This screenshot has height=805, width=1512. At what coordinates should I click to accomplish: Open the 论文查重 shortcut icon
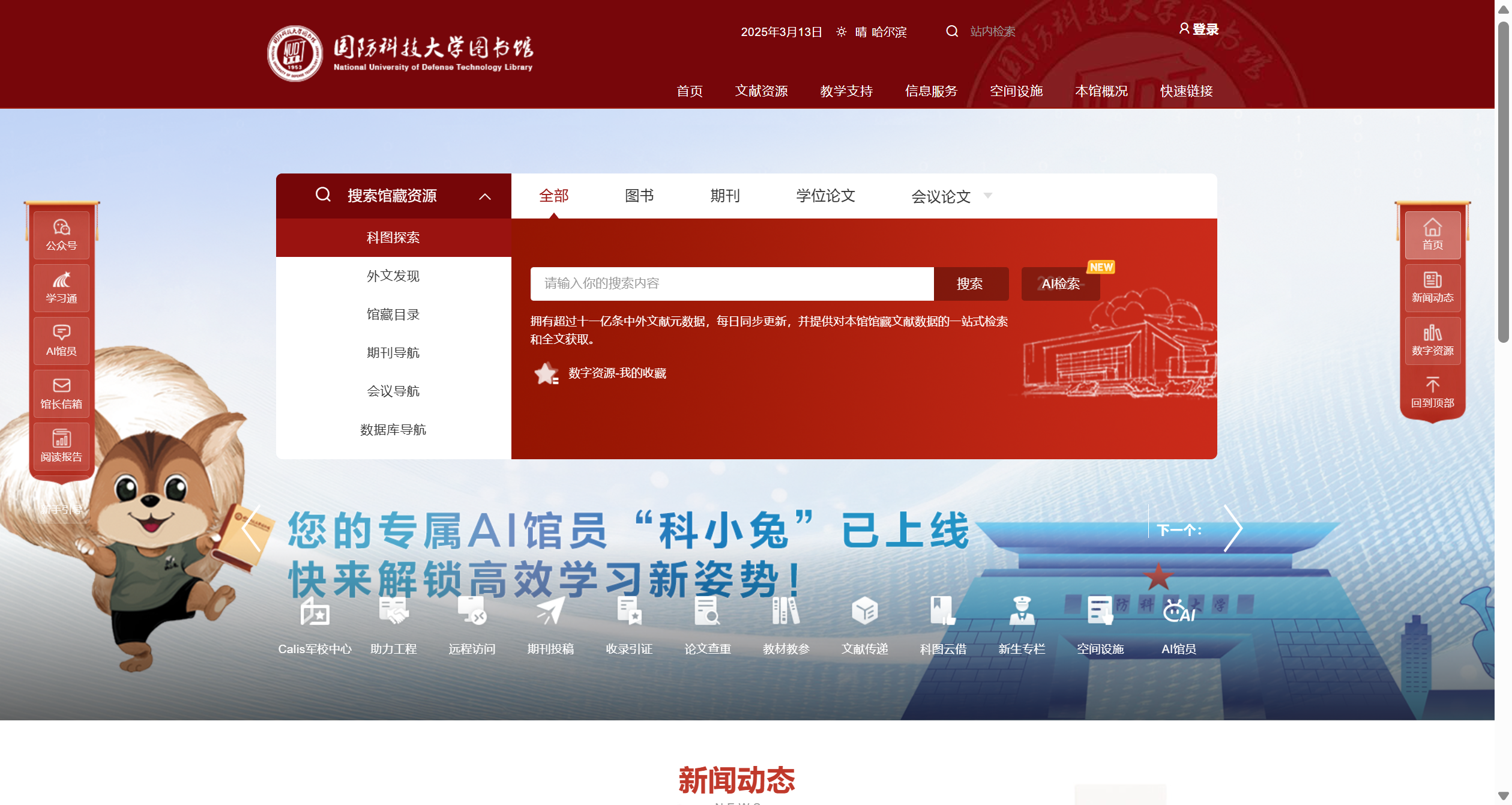[x=707, y=611]
